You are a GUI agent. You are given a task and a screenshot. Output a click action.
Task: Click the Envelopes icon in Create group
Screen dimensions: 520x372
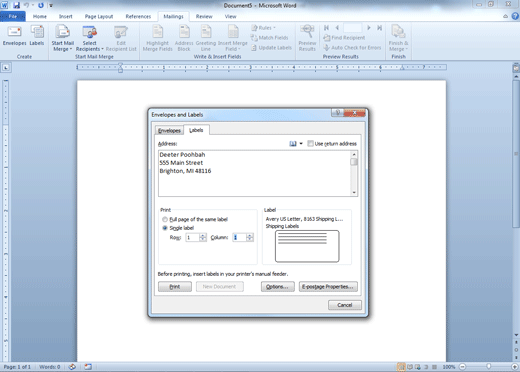click(14, 36)
